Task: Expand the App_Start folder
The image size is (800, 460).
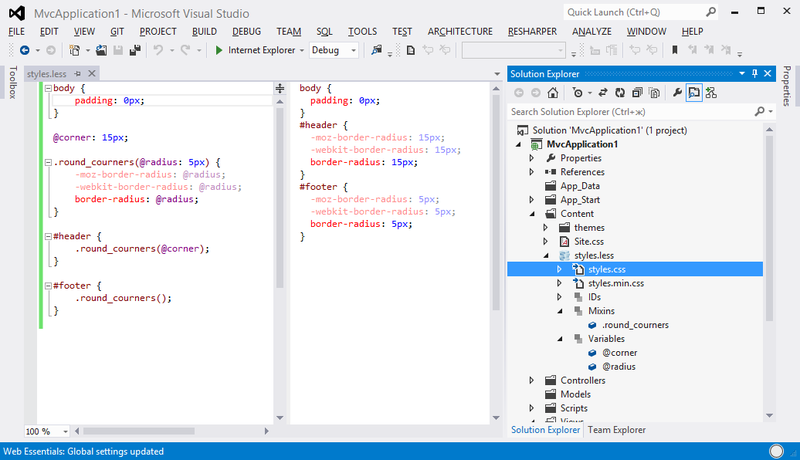Action: (x=531, y=200)
